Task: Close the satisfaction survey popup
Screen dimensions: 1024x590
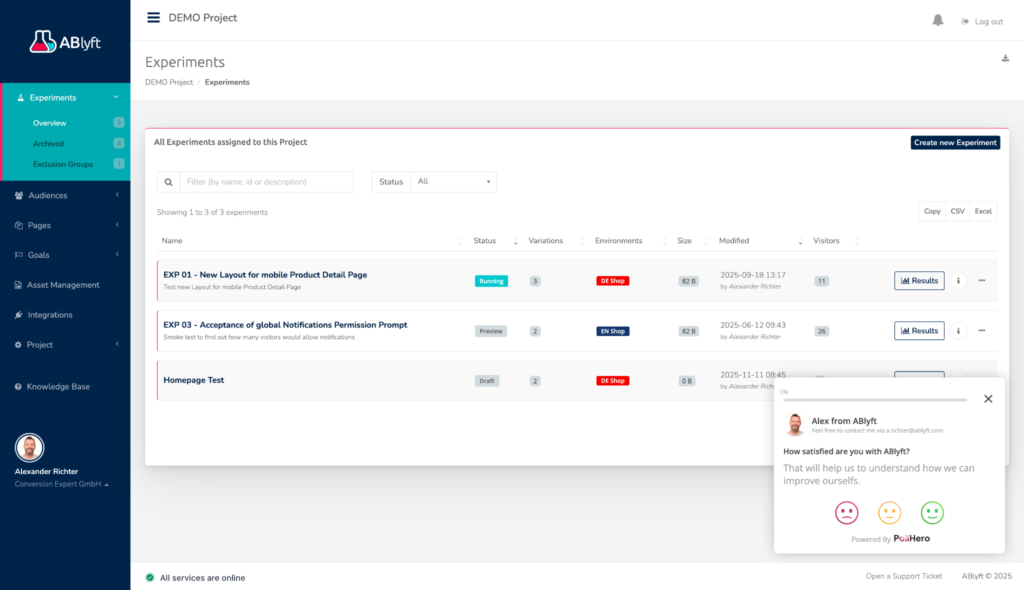Action: [x=988, y=399]
